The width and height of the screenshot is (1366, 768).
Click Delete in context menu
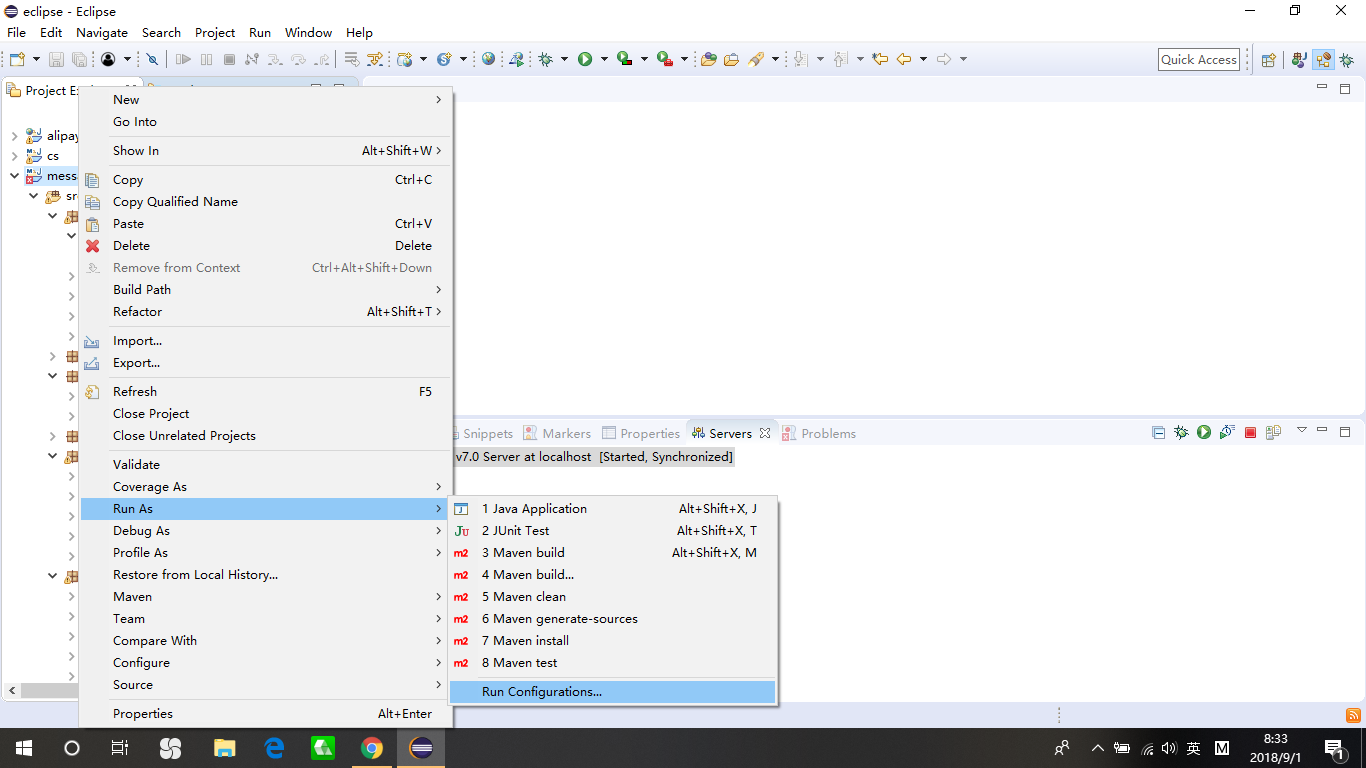point(265,246)
